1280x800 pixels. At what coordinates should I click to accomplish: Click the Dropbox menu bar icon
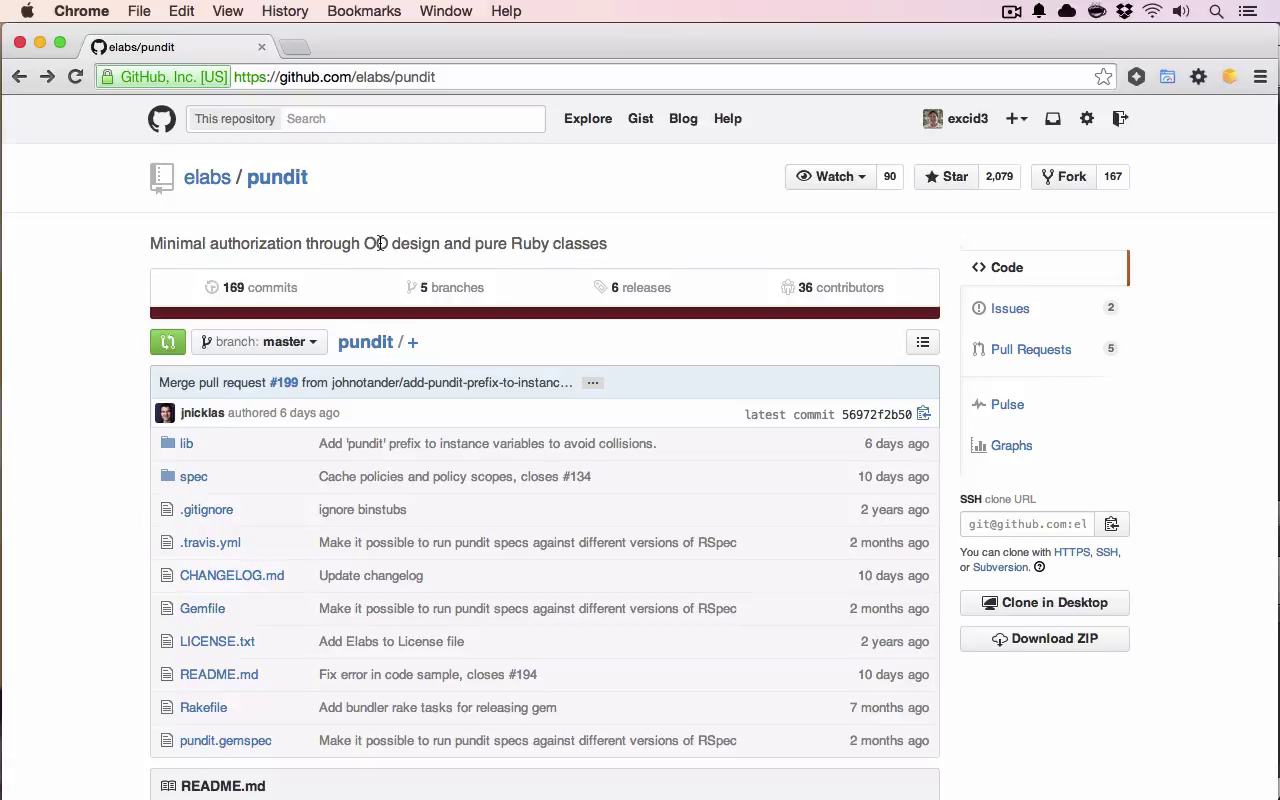pos(1124,11)
